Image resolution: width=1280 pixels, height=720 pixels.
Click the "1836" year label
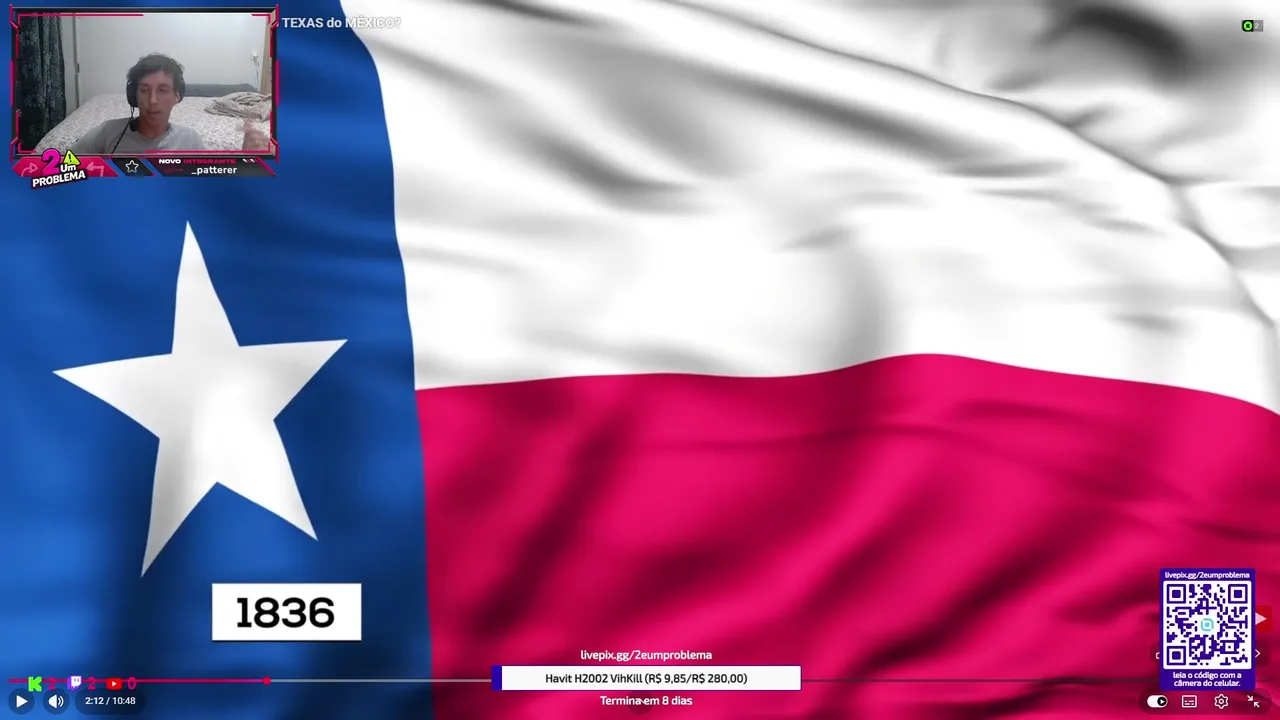(286, 612)
